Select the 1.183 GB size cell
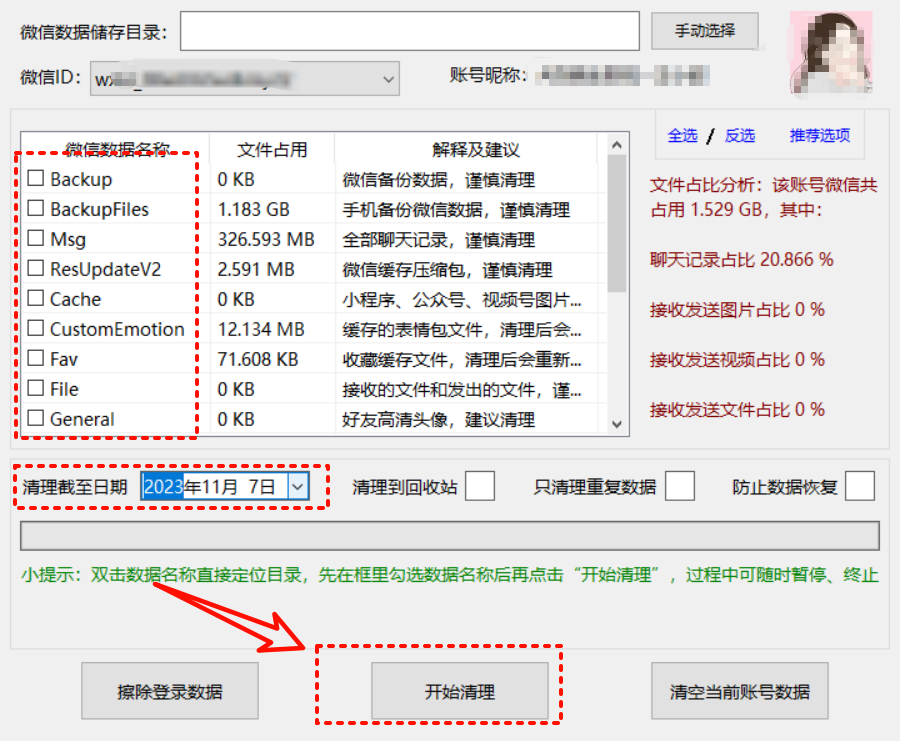Viewport: 900px width, 741px height. [254, 210]
